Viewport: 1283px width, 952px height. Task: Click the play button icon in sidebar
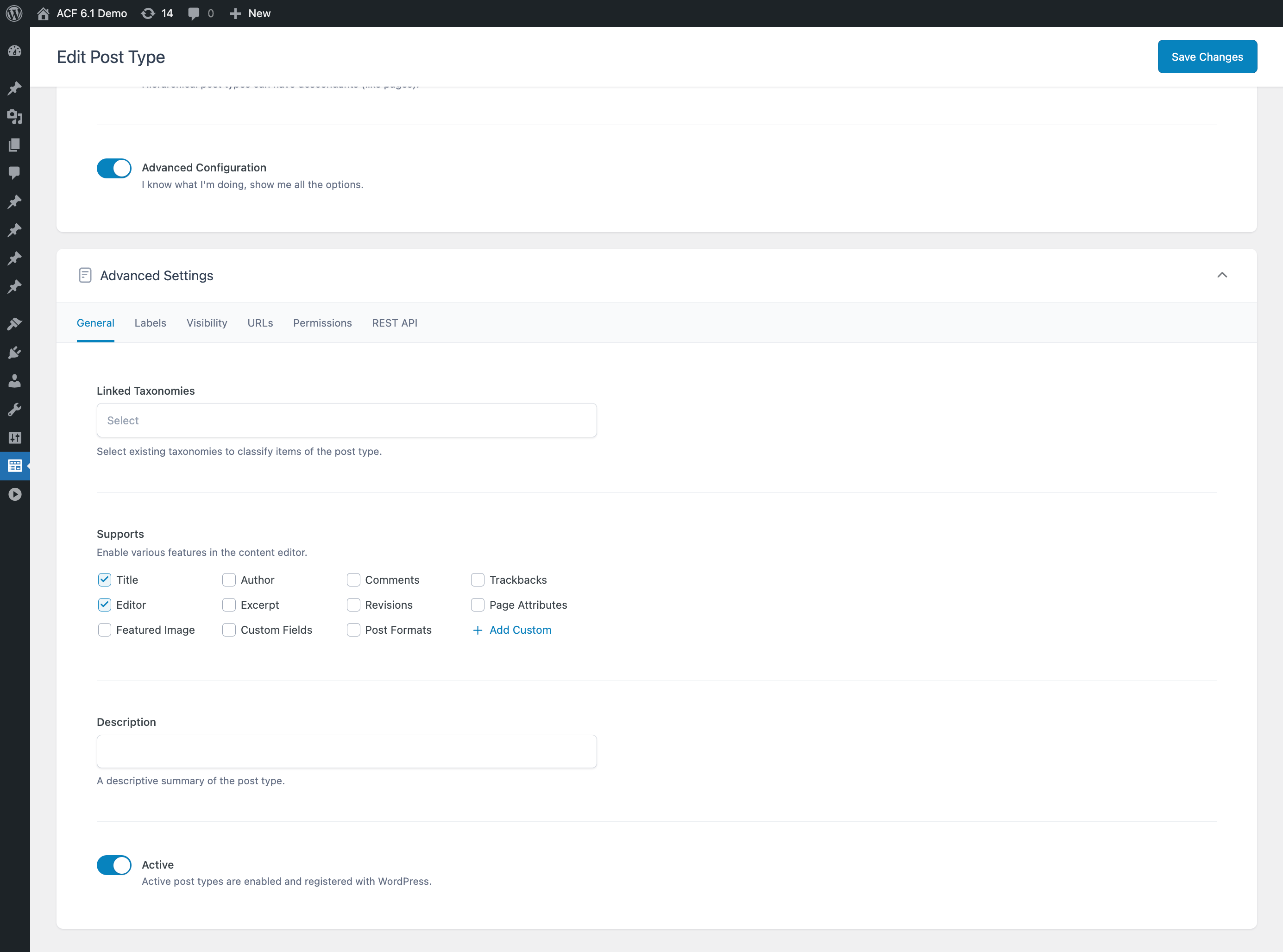click(x=14, y=494)
